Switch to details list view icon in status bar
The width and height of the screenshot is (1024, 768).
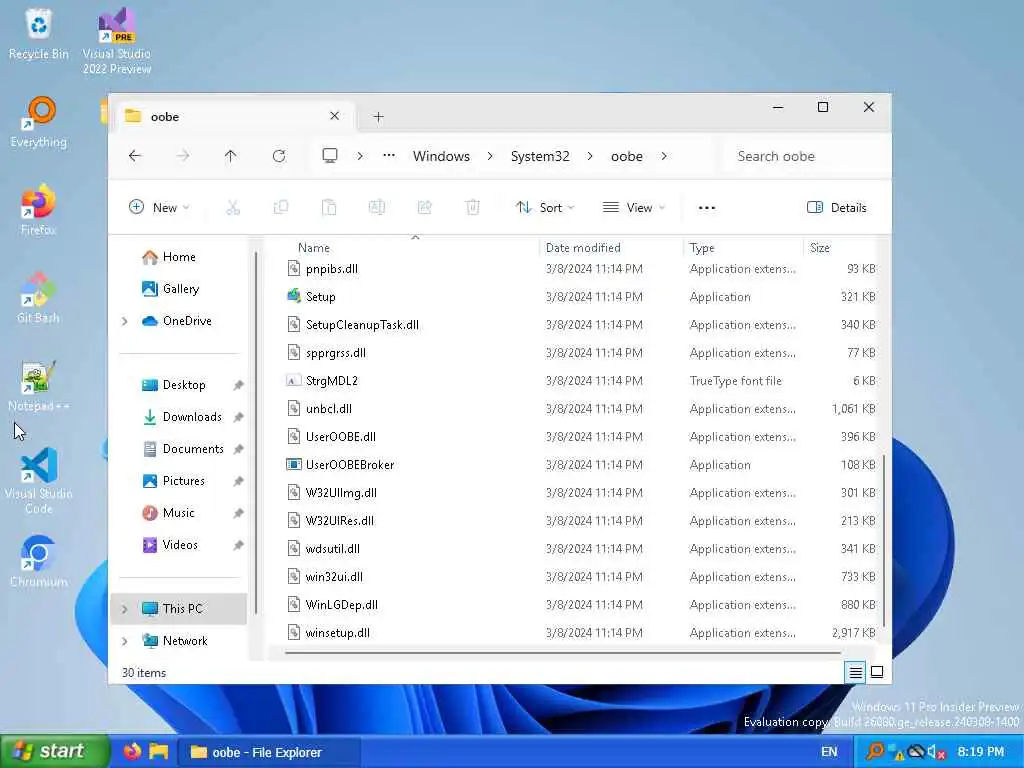point(856,672)
